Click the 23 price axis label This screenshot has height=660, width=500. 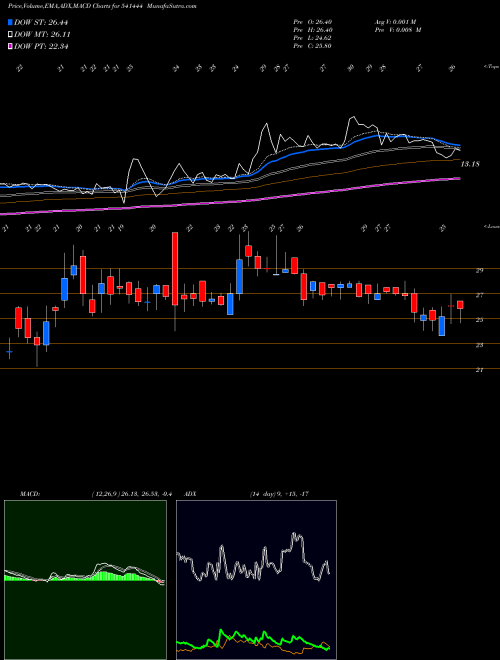(479, 345)
